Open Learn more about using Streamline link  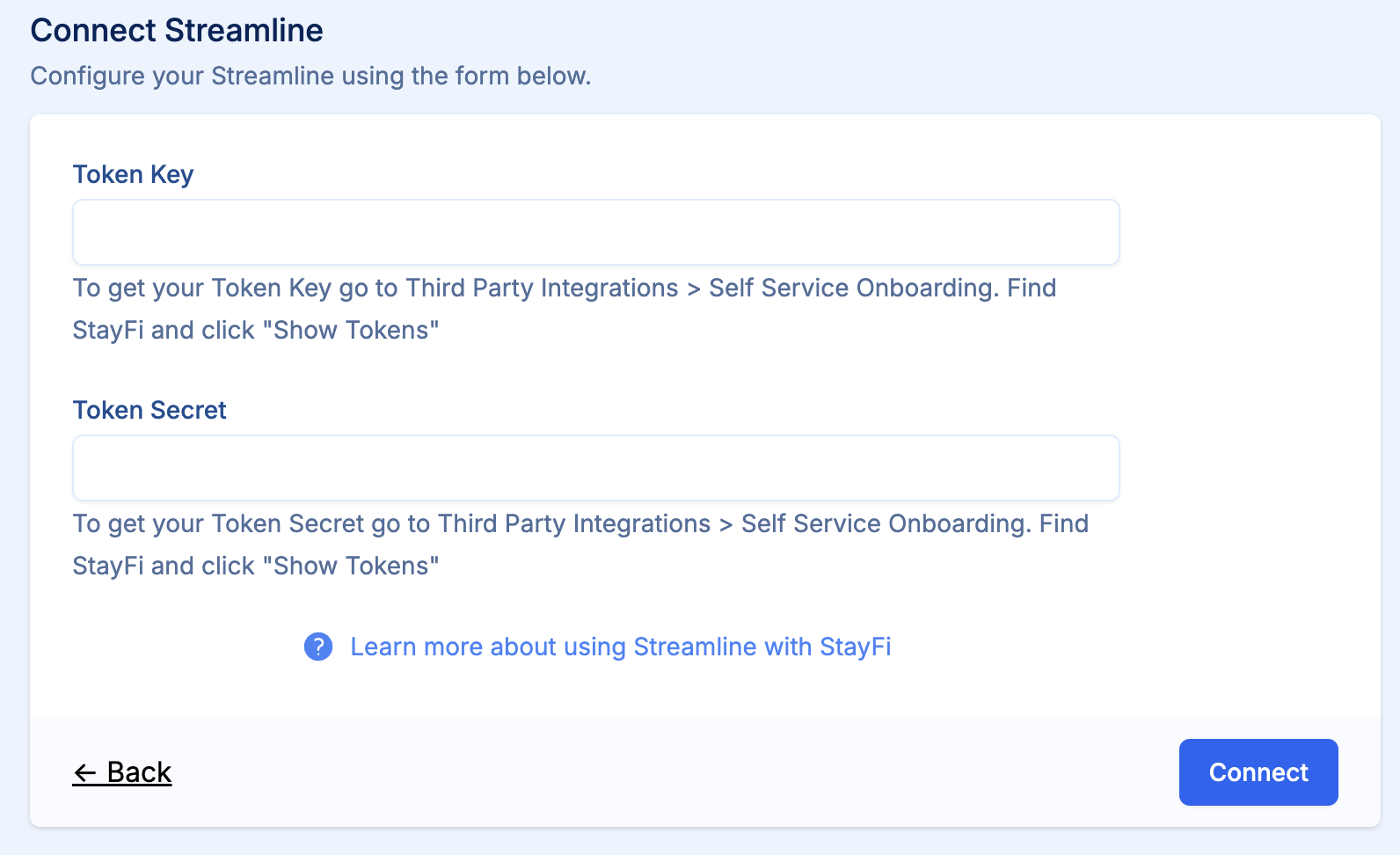click(x=620, y=647)
